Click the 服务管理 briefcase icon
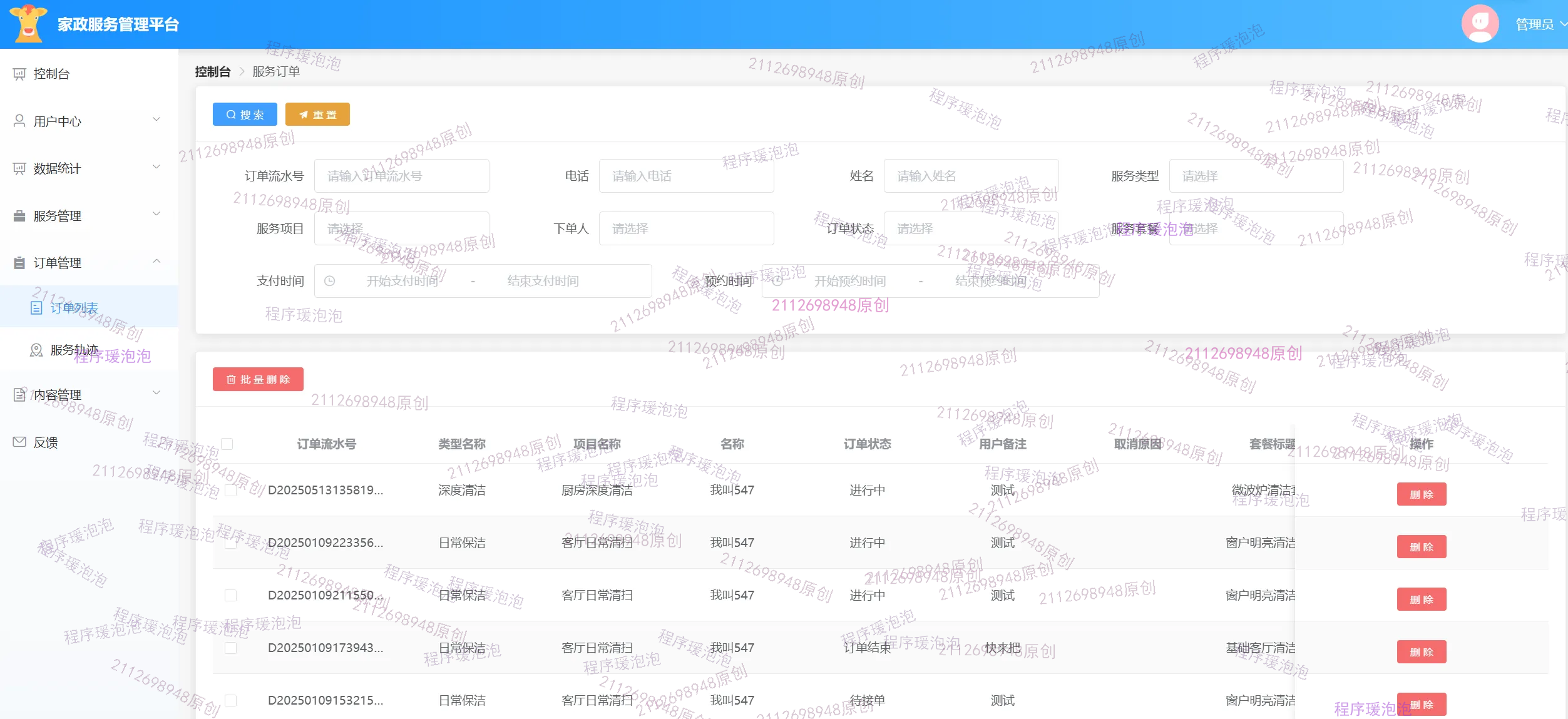Screen dimensions: 1568x719 19,216
